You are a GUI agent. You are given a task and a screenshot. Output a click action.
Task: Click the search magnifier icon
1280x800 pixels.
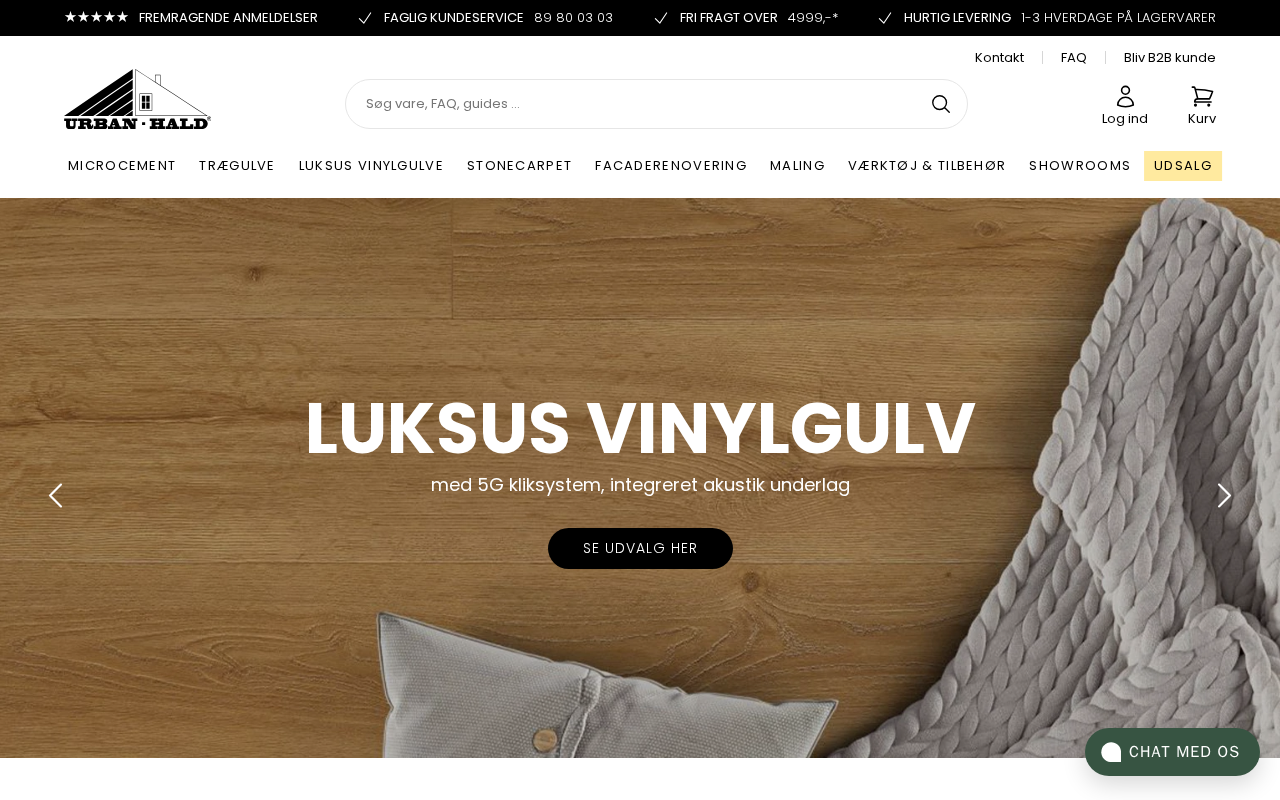tap(941, 104)
